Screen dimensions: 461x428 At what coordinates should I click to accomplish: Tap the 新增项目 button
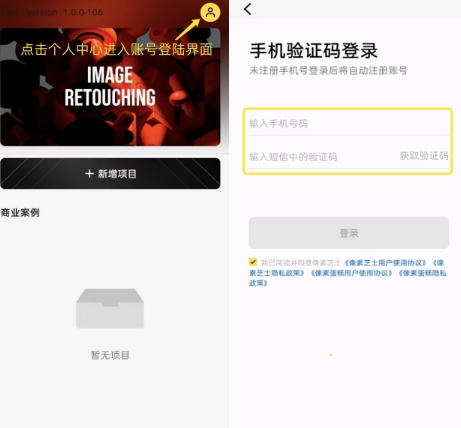(x=110, y=174)
